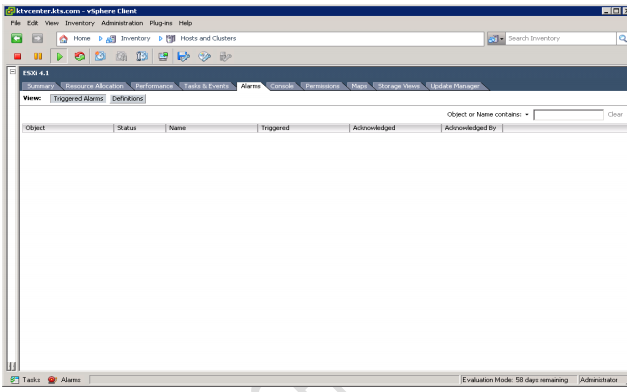Screen dimensions: 633x392
Task: Click the floppy drive connect icon
Action: pyautogui.click(x=183, y=57)
